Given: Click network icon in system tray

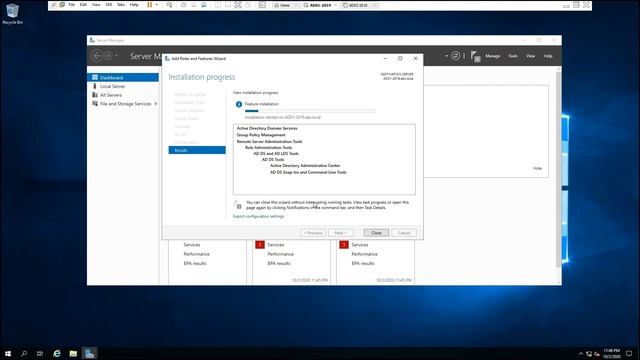Looking at the screenshot, I should point(589,354).
